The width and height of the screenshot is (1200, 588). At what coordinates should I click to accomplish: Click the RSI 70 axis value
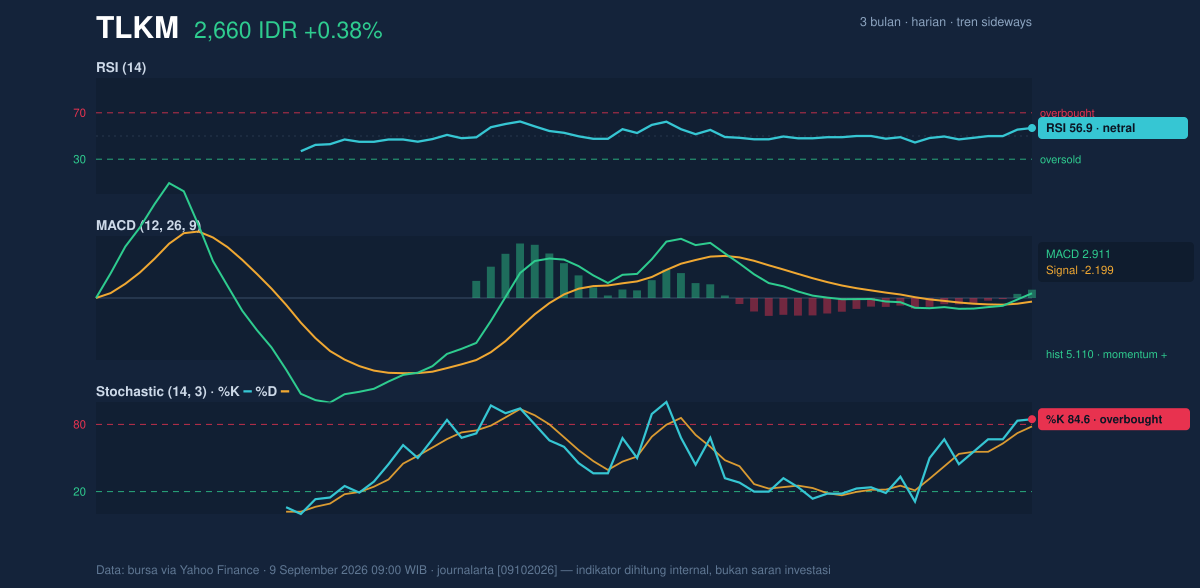pyautogui.click(x=79, y=113)
